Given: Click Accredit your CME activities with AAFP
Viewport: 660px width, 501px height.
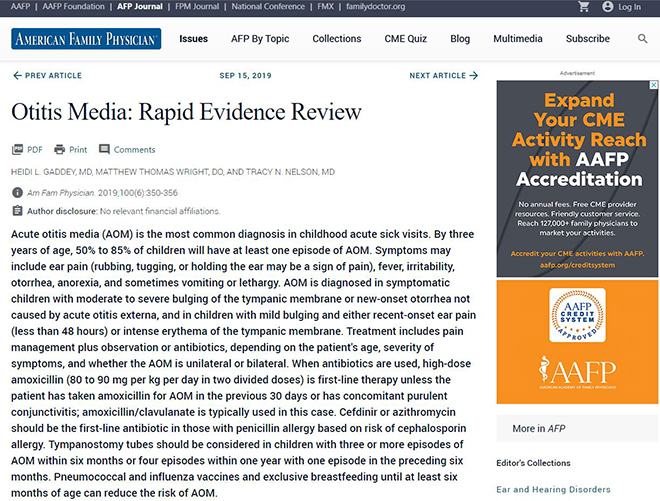Looking at the screenshot, I should (x=577, y=253).
